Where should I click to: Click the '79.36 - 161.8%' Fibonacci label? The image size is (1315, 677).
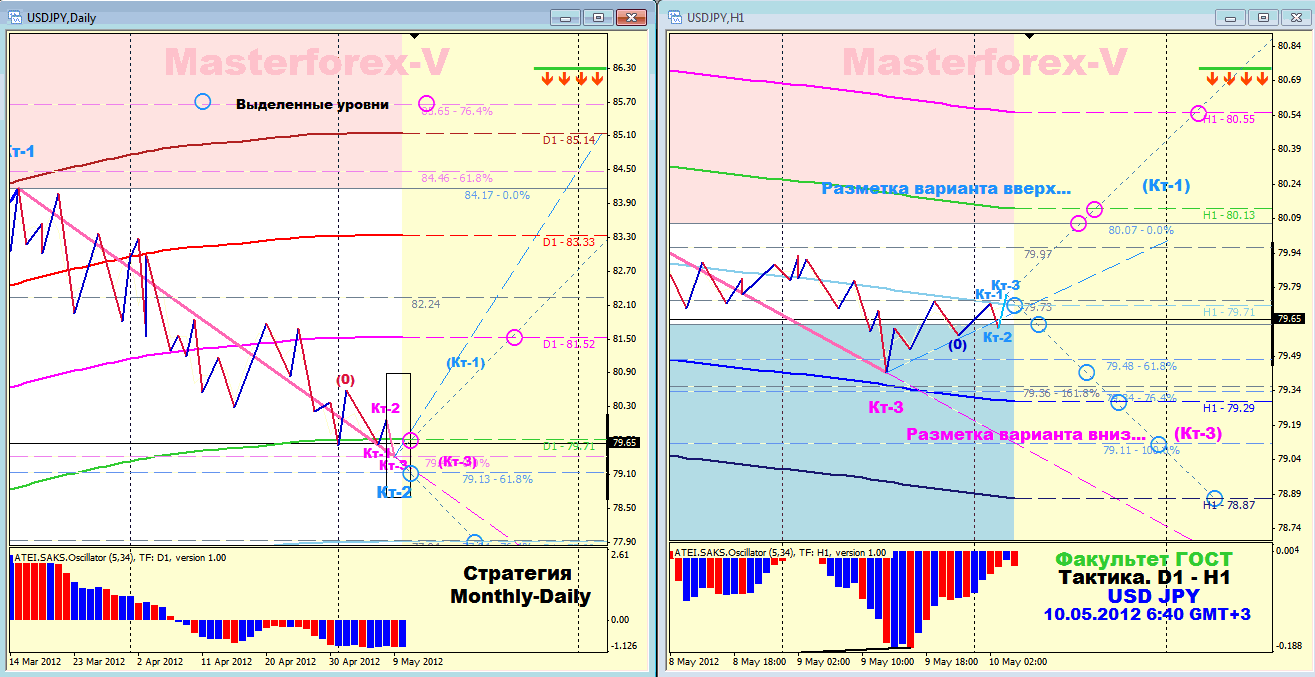[x=1061, y=394]
